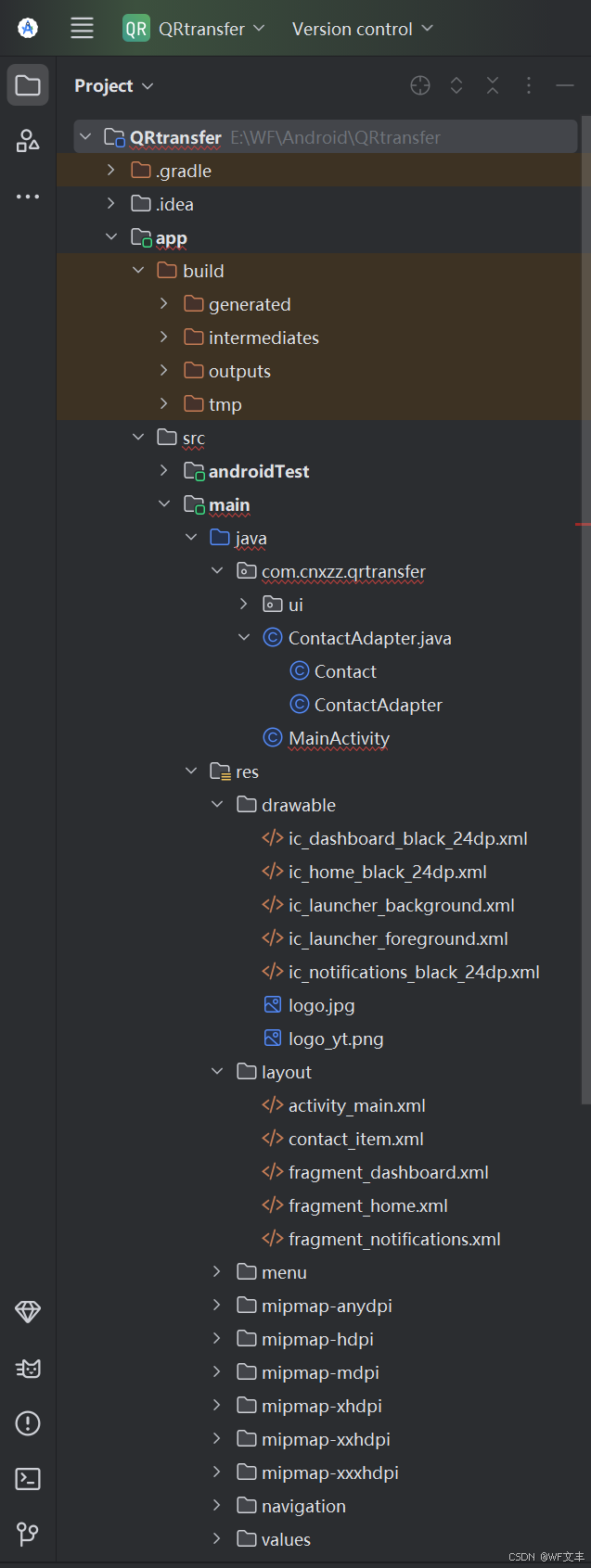This screenshot has height=1568, width=591.
Task: Hide the Project tool window
Action: (564, 86)
